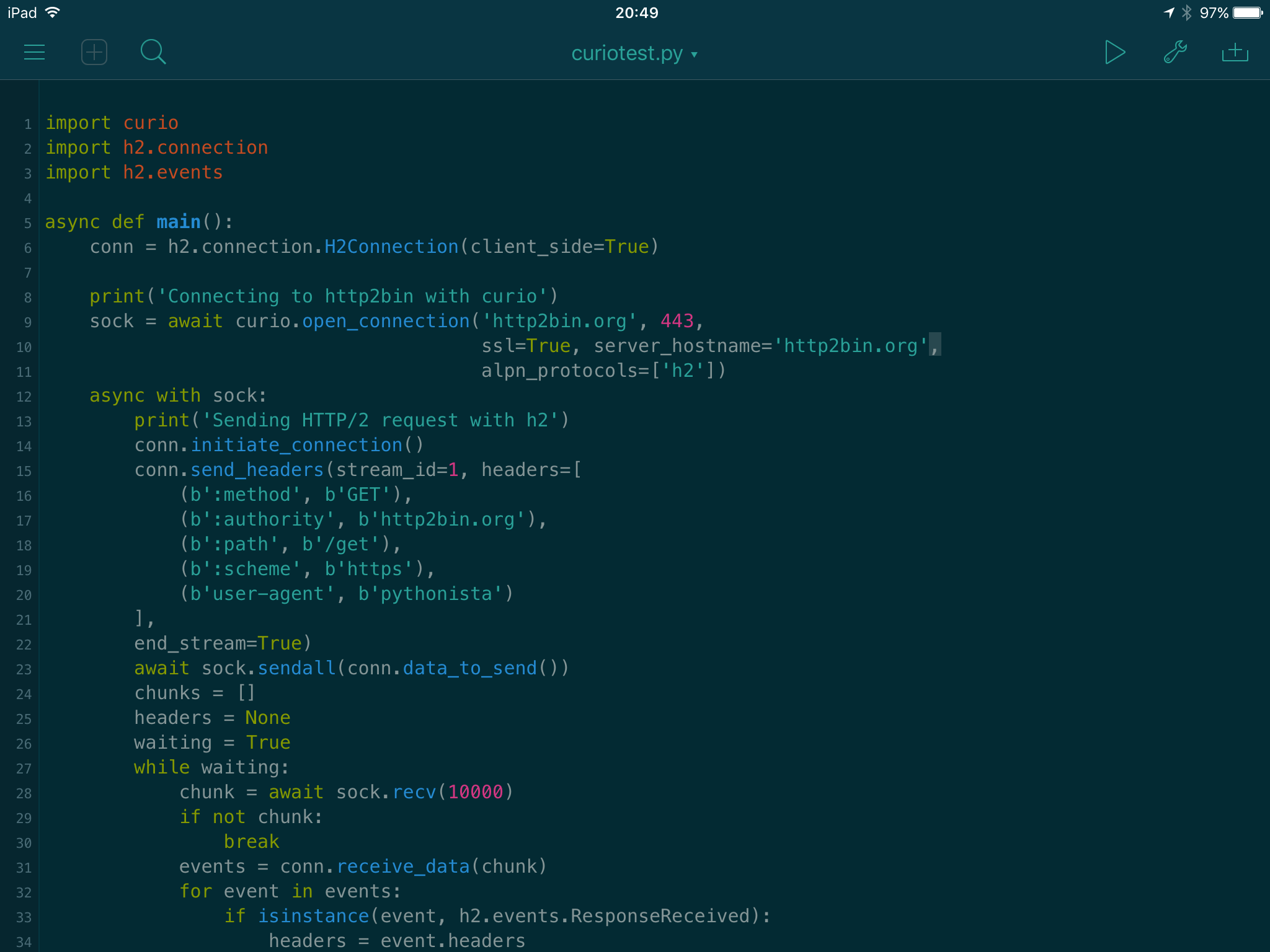Image resolution: width=1270 pixels, height=952 pixels.
Task: Click 'h2.connection' import on line 2
Action: point(195,148)
